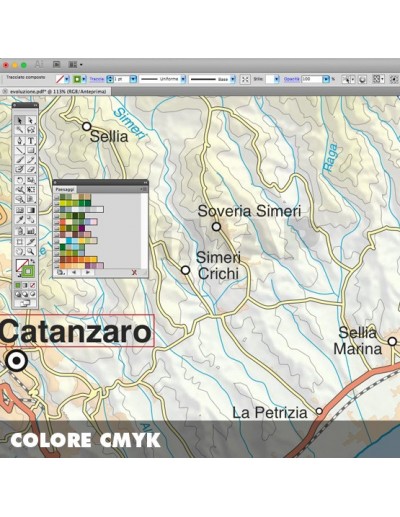Click the stroke weight 1 pt field
The width and height of the screenshot is (400, 517).
[x=121, y=79]
